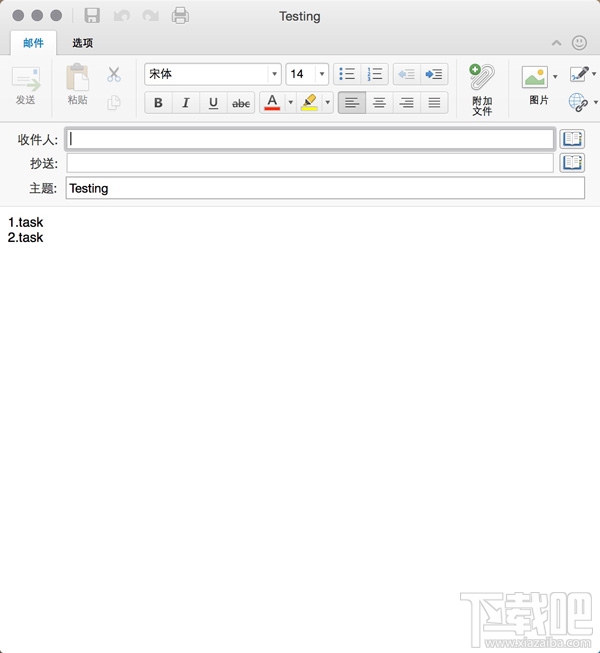Switch to the 选项 tab

click(x=82, y=43)
